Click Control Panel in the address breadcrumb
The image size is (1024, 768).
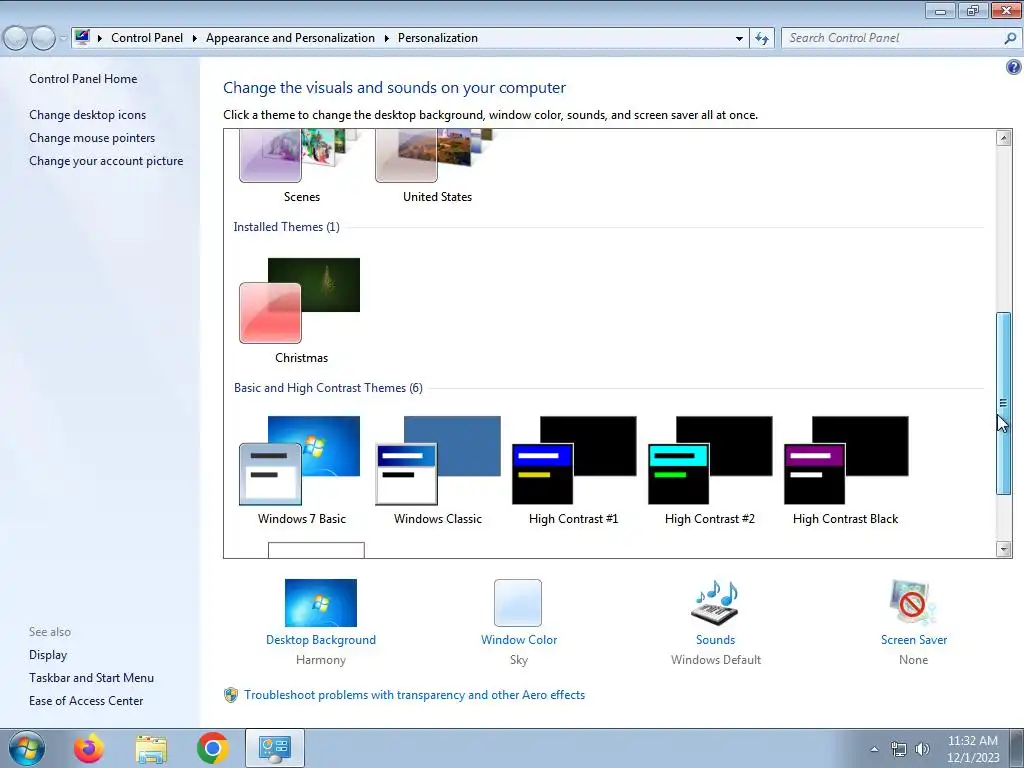tap(147, 38)
